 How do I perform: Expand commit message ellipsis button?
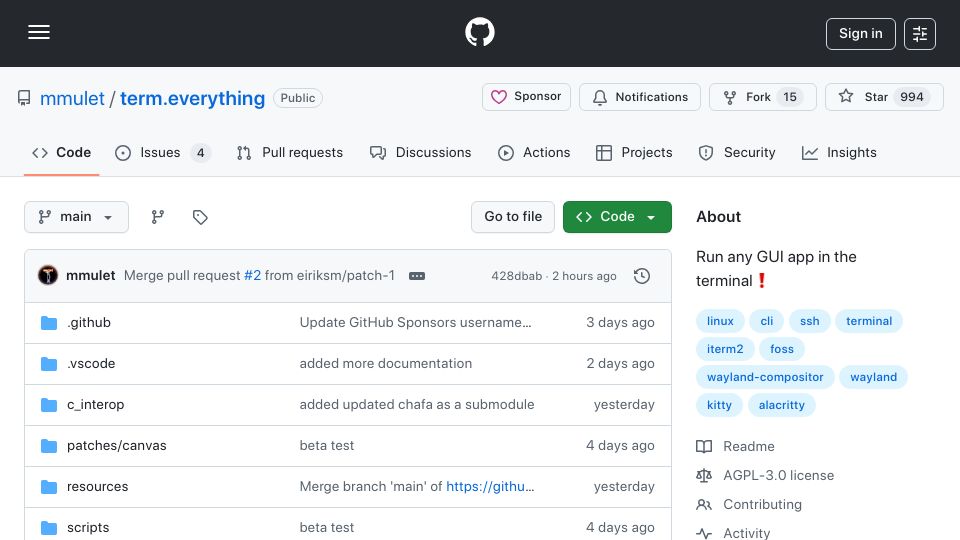[417, 276]
